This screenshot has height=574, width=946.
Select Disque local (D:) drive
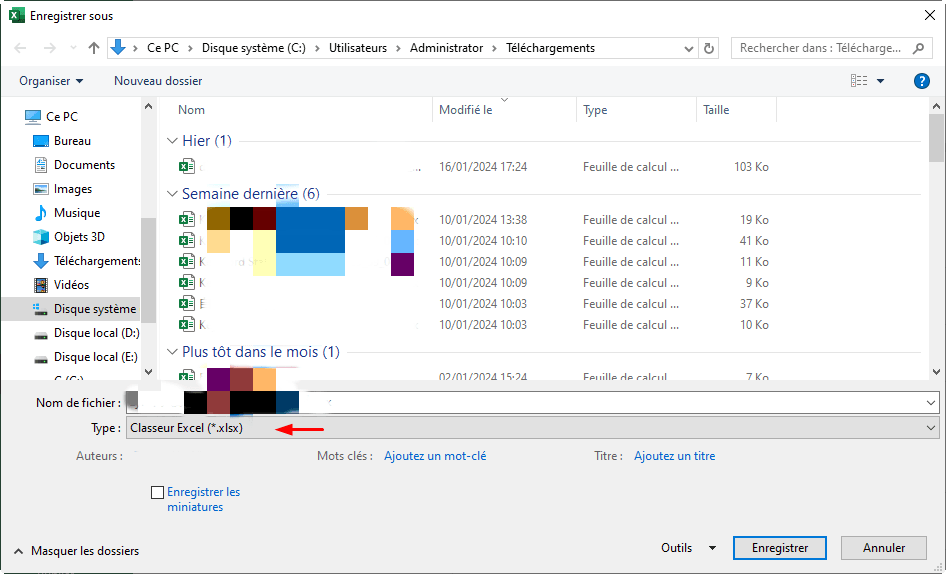coord(95,333)
